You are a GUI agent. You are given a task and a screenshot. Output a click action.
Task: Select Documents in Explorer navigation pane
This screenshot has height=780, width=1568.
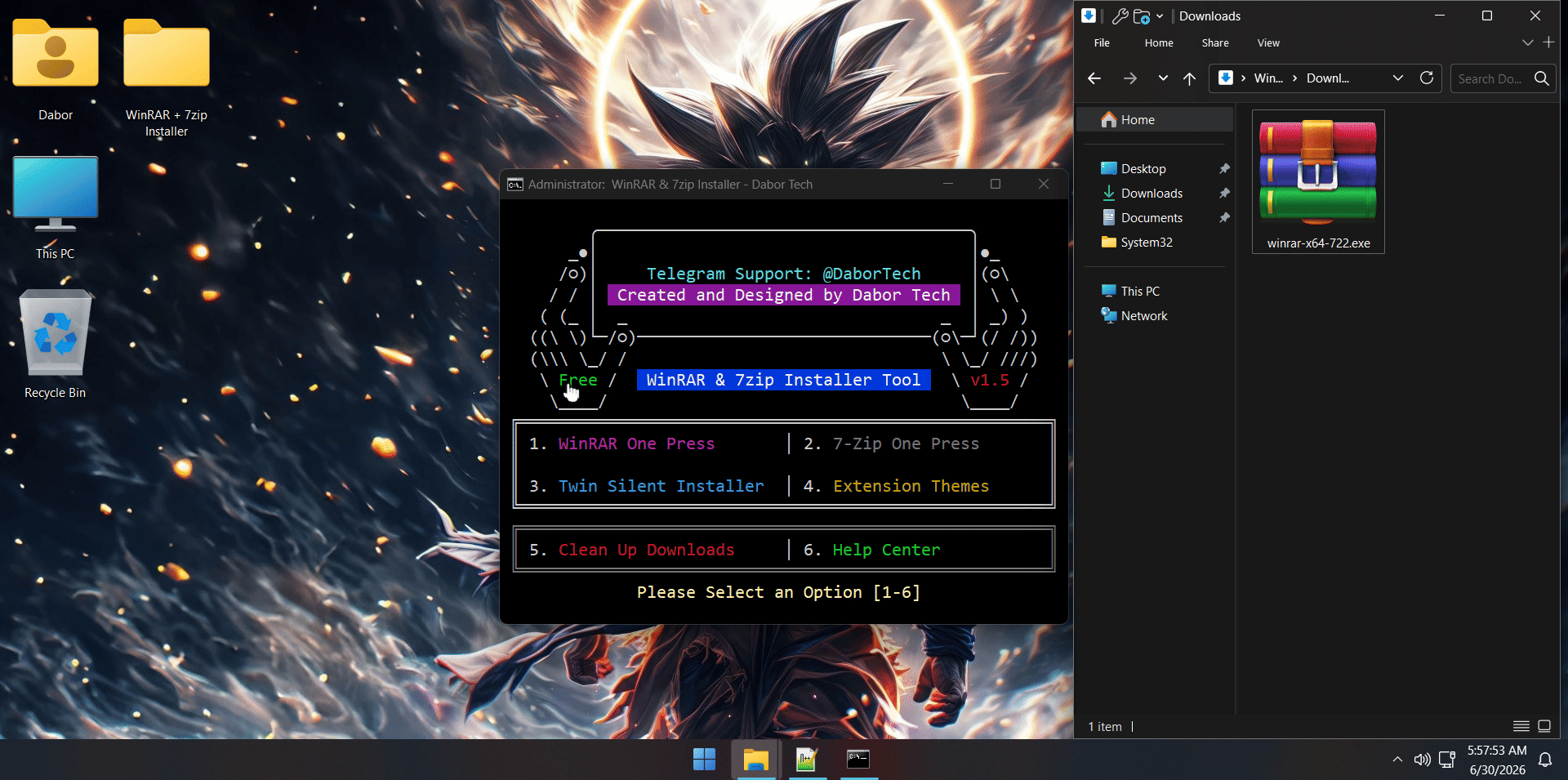(x=1151, y=217)
